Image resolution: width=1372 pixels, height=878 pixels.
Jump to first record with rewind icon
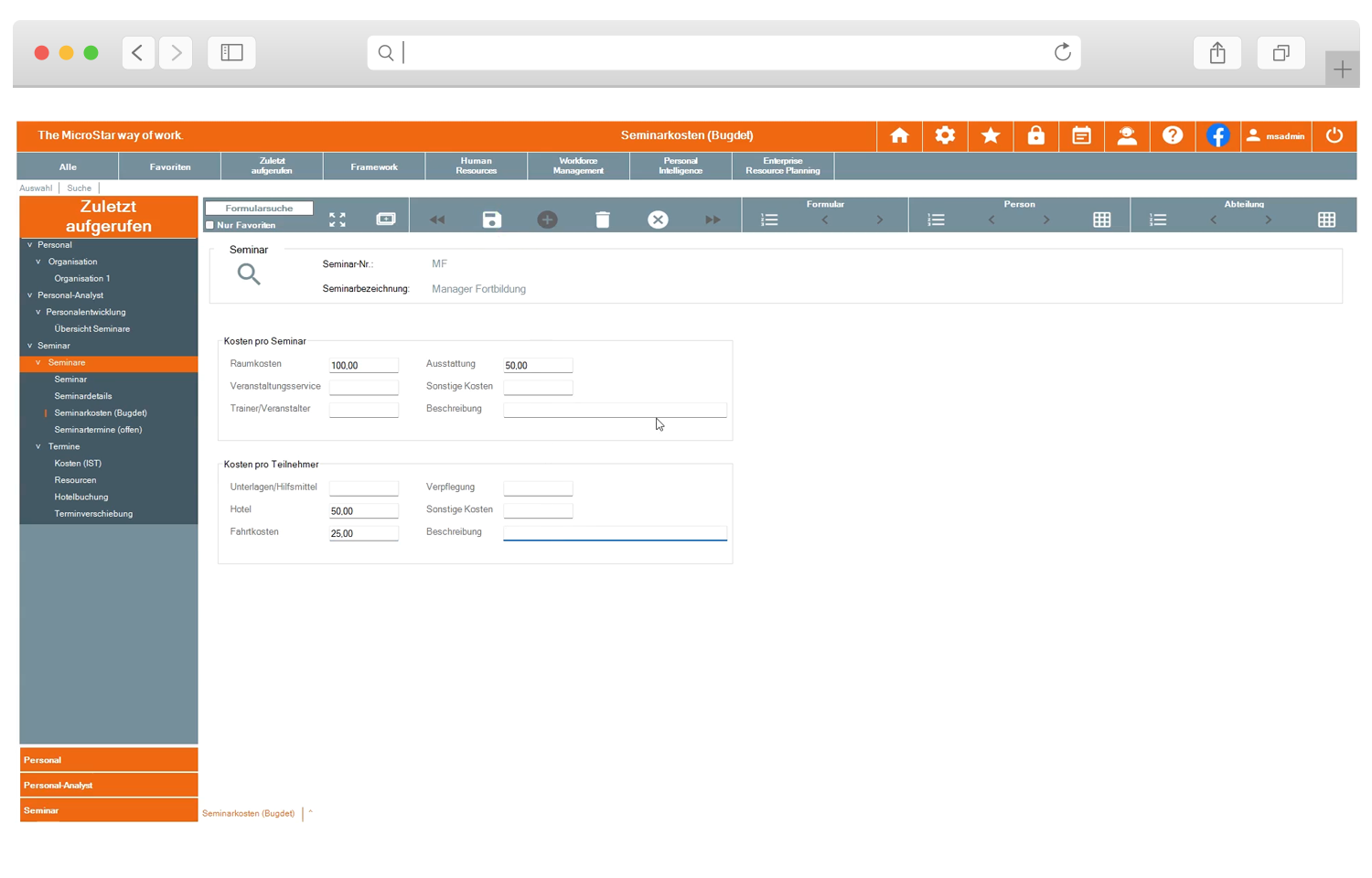[x=437, y=219]
